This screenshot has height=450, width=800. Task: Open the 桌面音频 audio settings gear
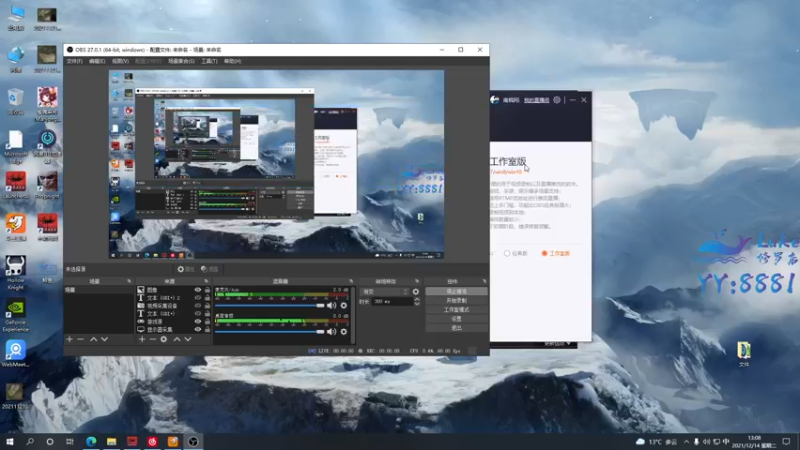click(344, 332)
